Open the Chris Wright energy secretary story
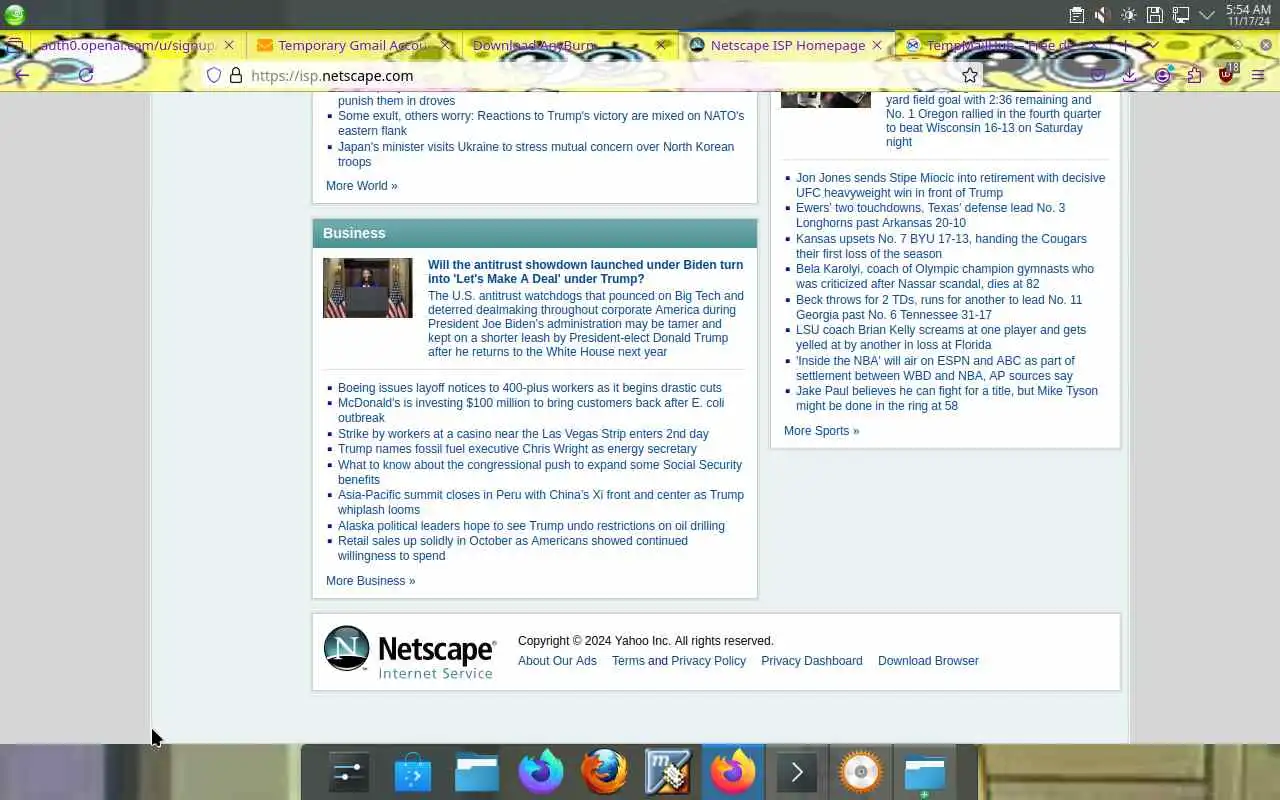1280x800 pixels. pyautogui.click(x=517, y=448)
